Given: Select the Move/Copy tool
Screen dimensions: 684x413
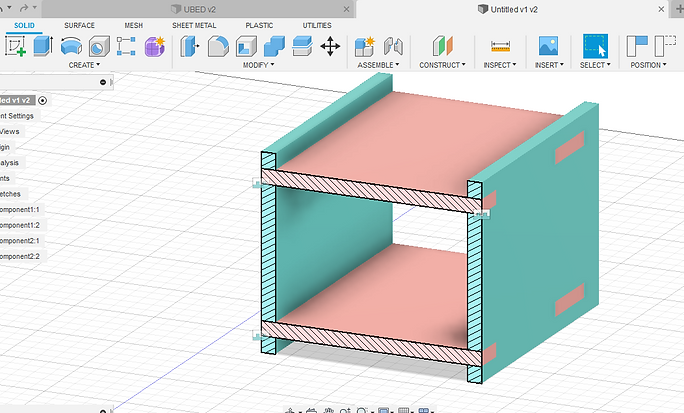Looking at the screenshot, I should (x=330, y=46).
